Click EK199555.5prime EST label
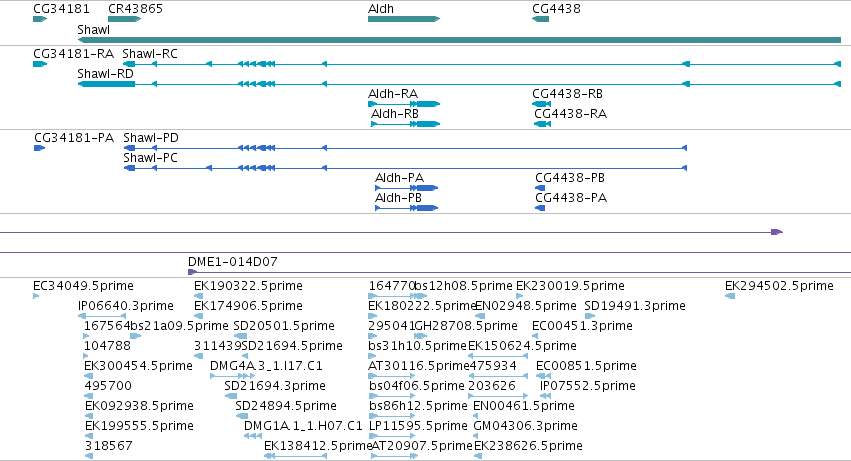 pyautogui.click(x=139, y=426)
